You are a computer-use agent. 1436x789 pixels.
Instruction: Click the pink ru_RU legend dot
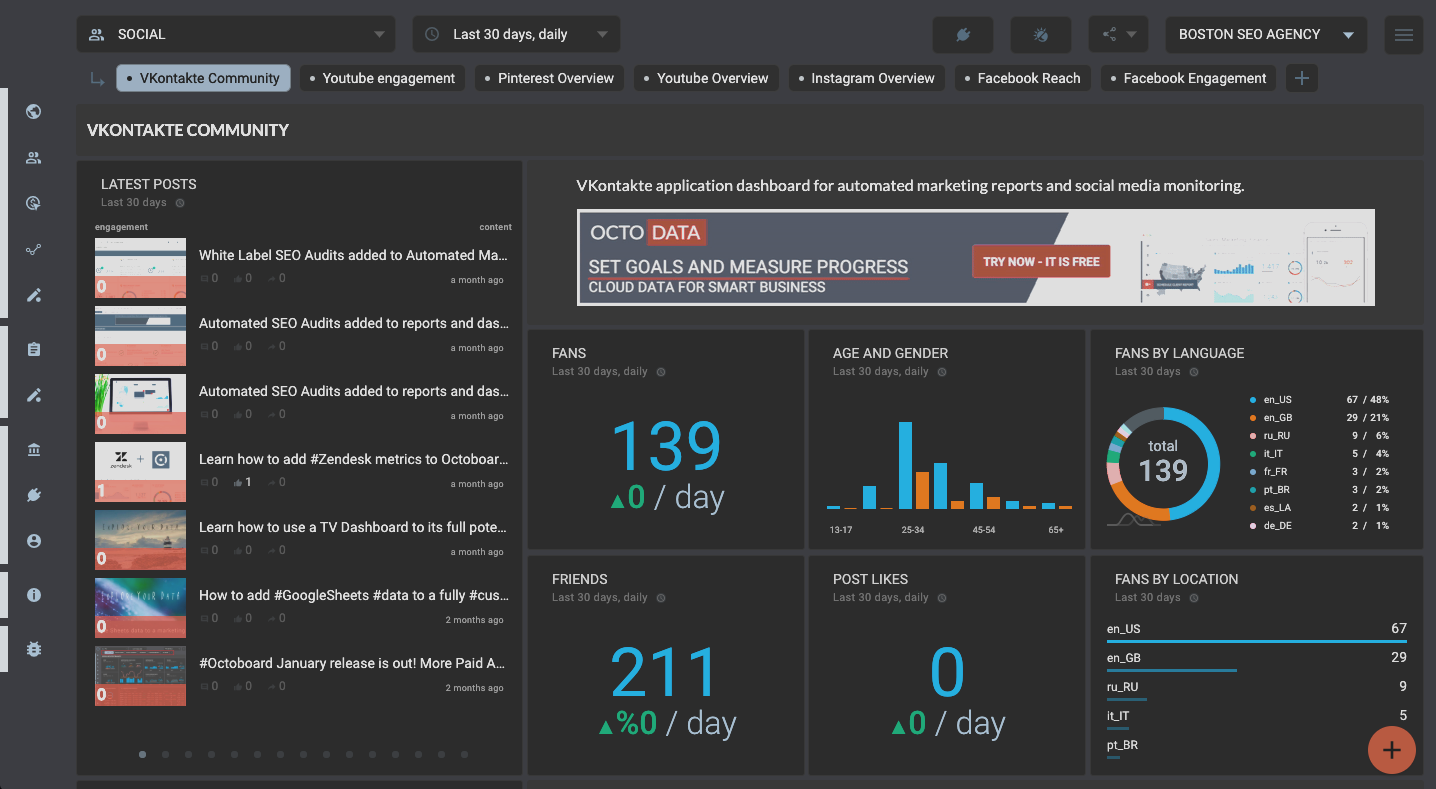[1253, 436]
